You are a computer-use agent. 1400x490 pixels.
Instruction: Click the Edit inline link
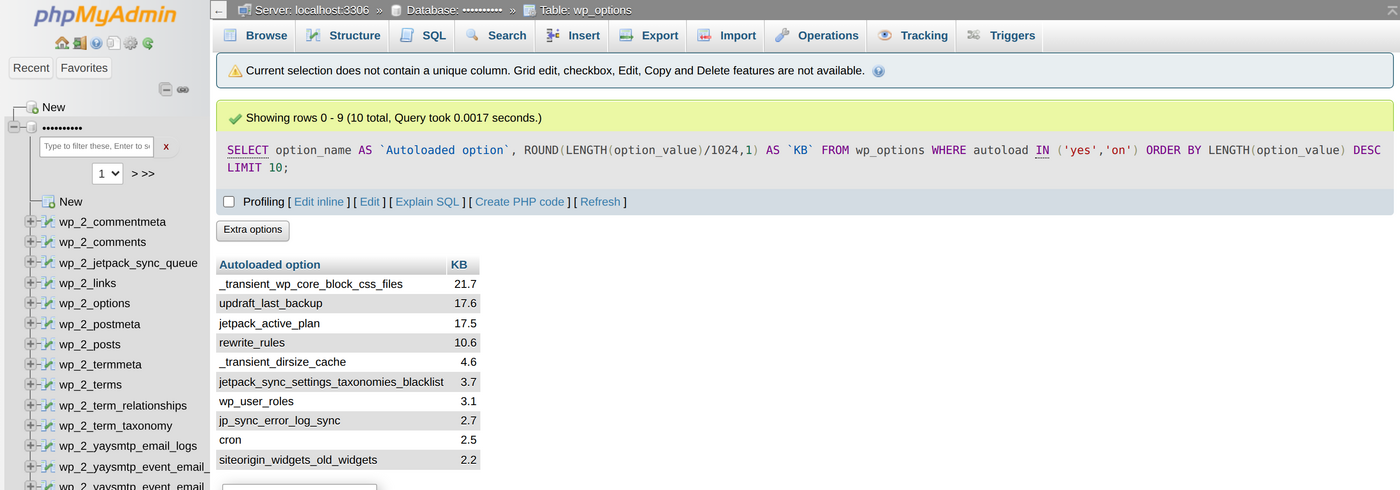coord(319,202)
